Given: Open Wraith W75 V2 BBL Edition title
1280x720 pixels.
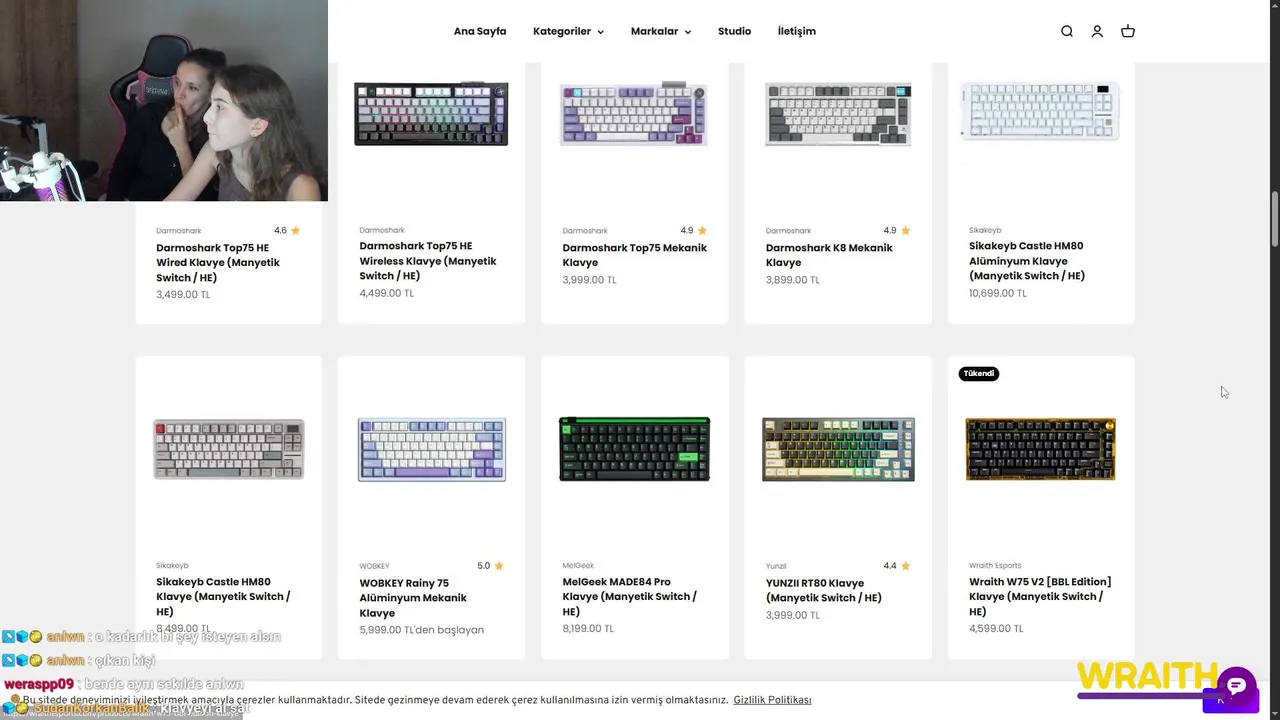Looking at the screenshot, I should click(1040, 596).
